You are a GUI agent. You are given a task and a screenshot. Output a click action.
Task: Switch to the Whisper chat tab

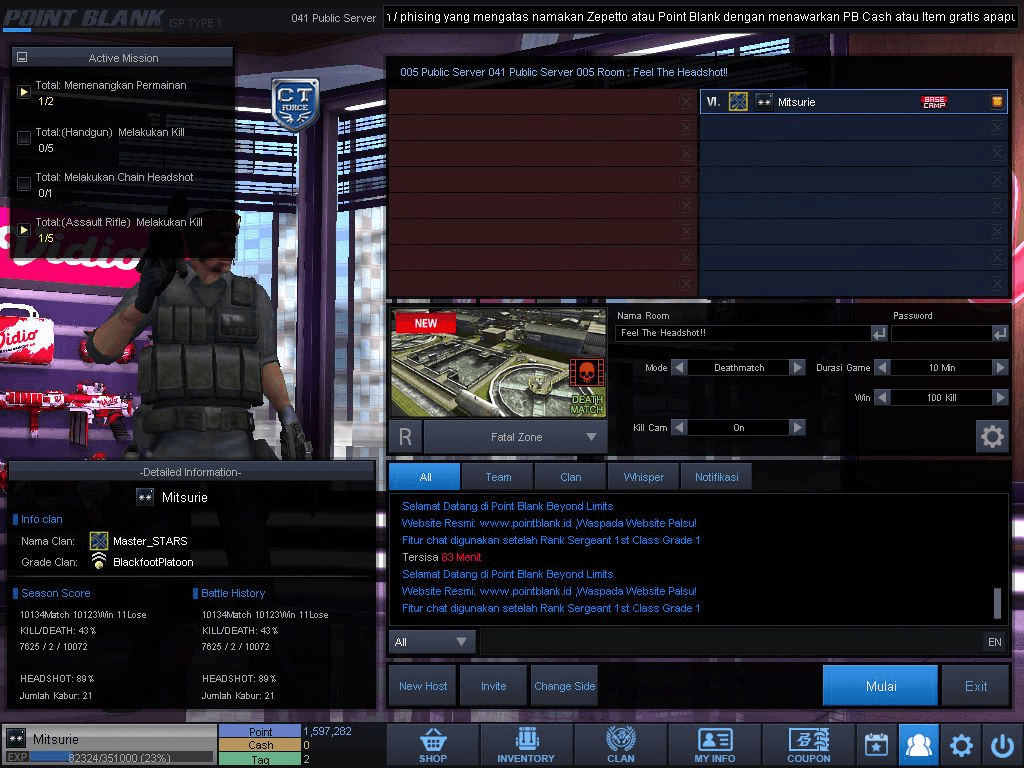(643, 477)
